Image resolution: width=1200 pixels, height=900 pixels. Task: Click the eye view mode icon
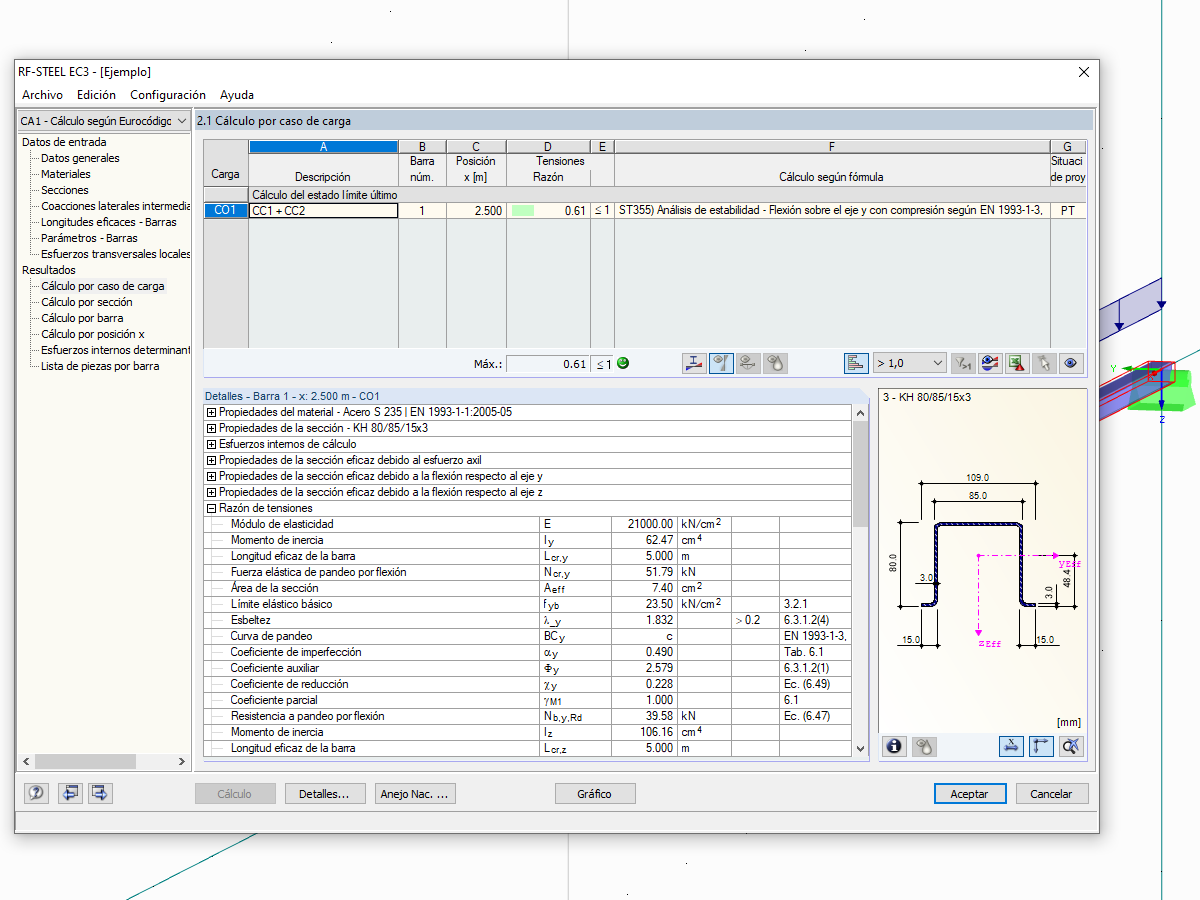[1071, 364]
